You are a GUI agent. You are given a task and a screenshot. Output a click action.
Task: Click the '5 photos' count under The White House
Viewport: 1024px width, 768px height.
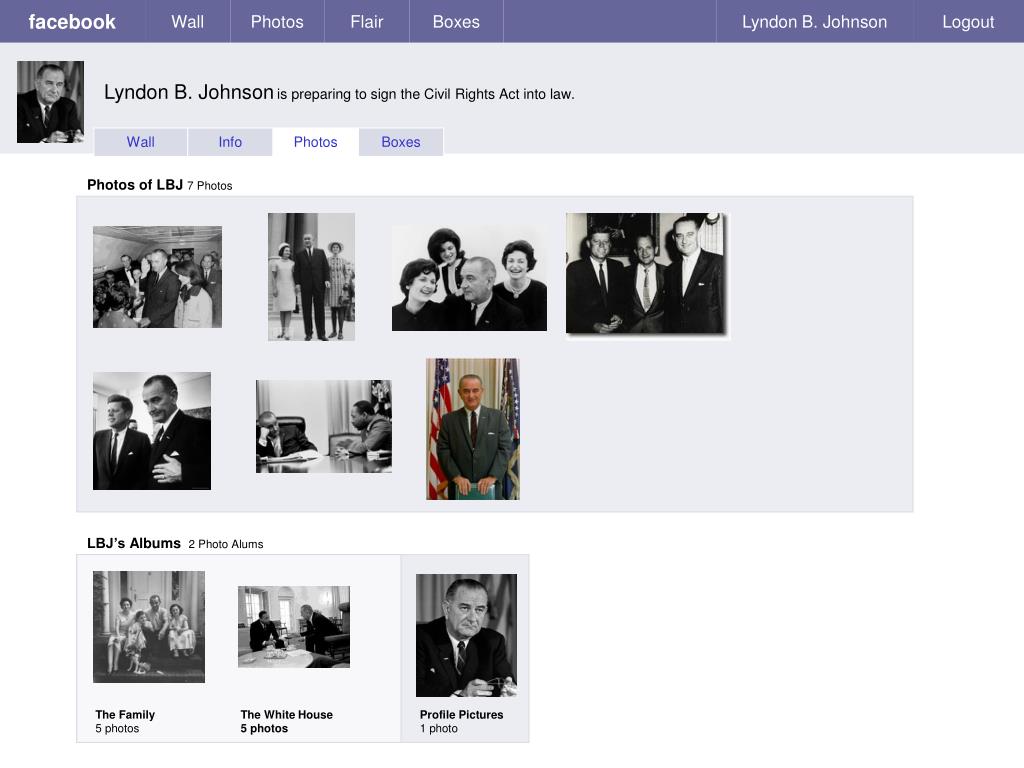pos(264,728)
